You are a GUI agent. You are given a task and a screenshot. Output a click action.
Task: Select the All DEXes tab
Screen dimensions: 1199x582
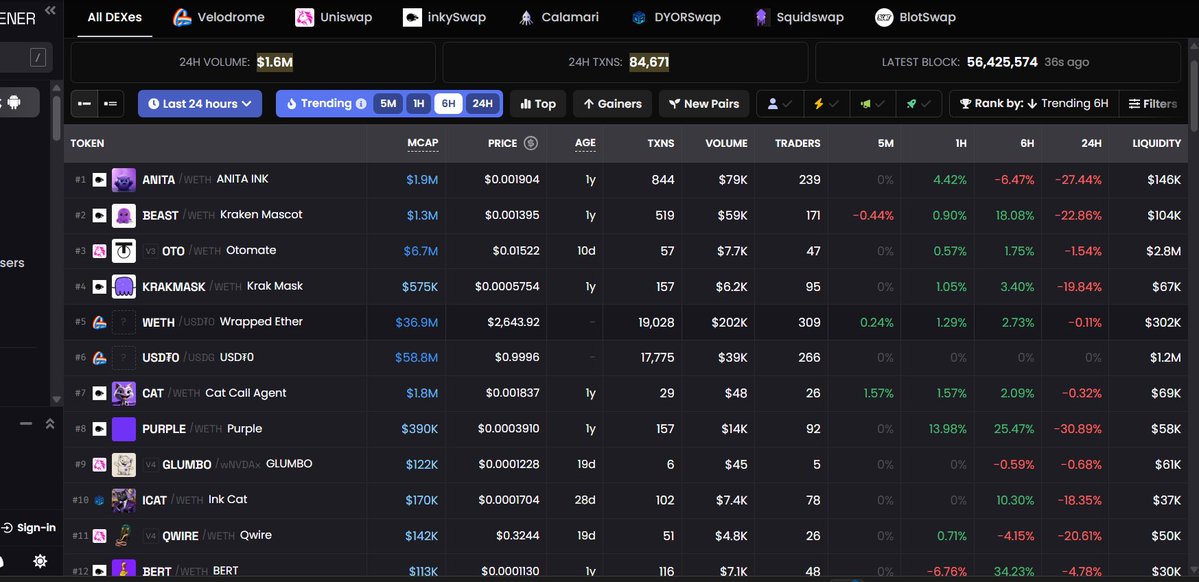(115, 17)
